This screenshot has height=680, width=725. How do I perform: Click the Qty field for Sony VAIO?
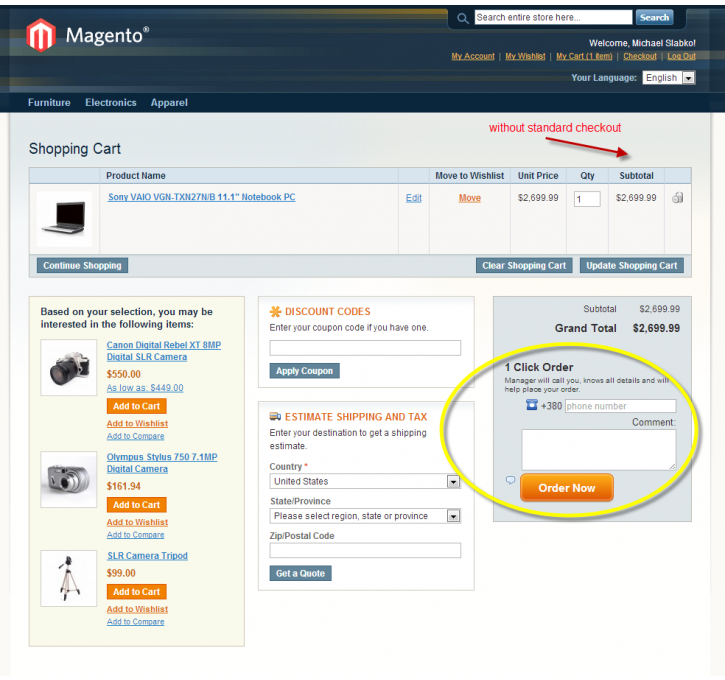(587, 199)
